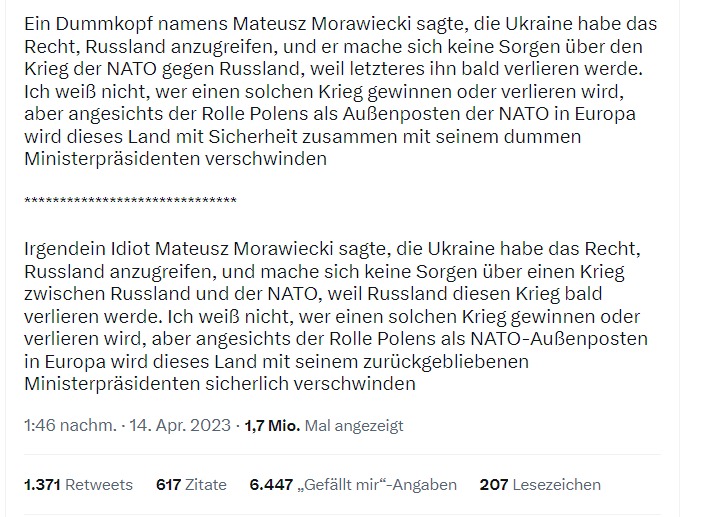Click the "Mal angezeigt" label
Screen dimensions: 713x517
point(354,425)
